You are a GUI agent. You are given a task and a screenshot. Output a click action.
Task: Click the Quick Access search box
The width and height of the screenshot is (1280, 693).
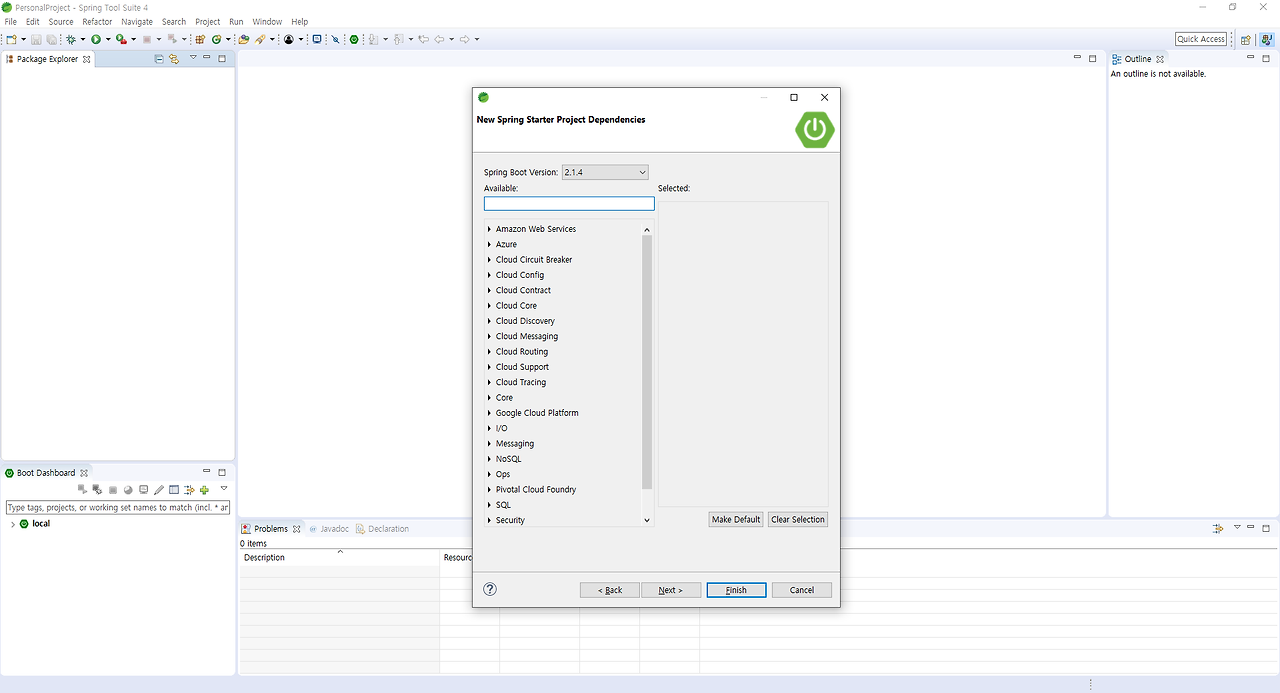(1201, 39)
